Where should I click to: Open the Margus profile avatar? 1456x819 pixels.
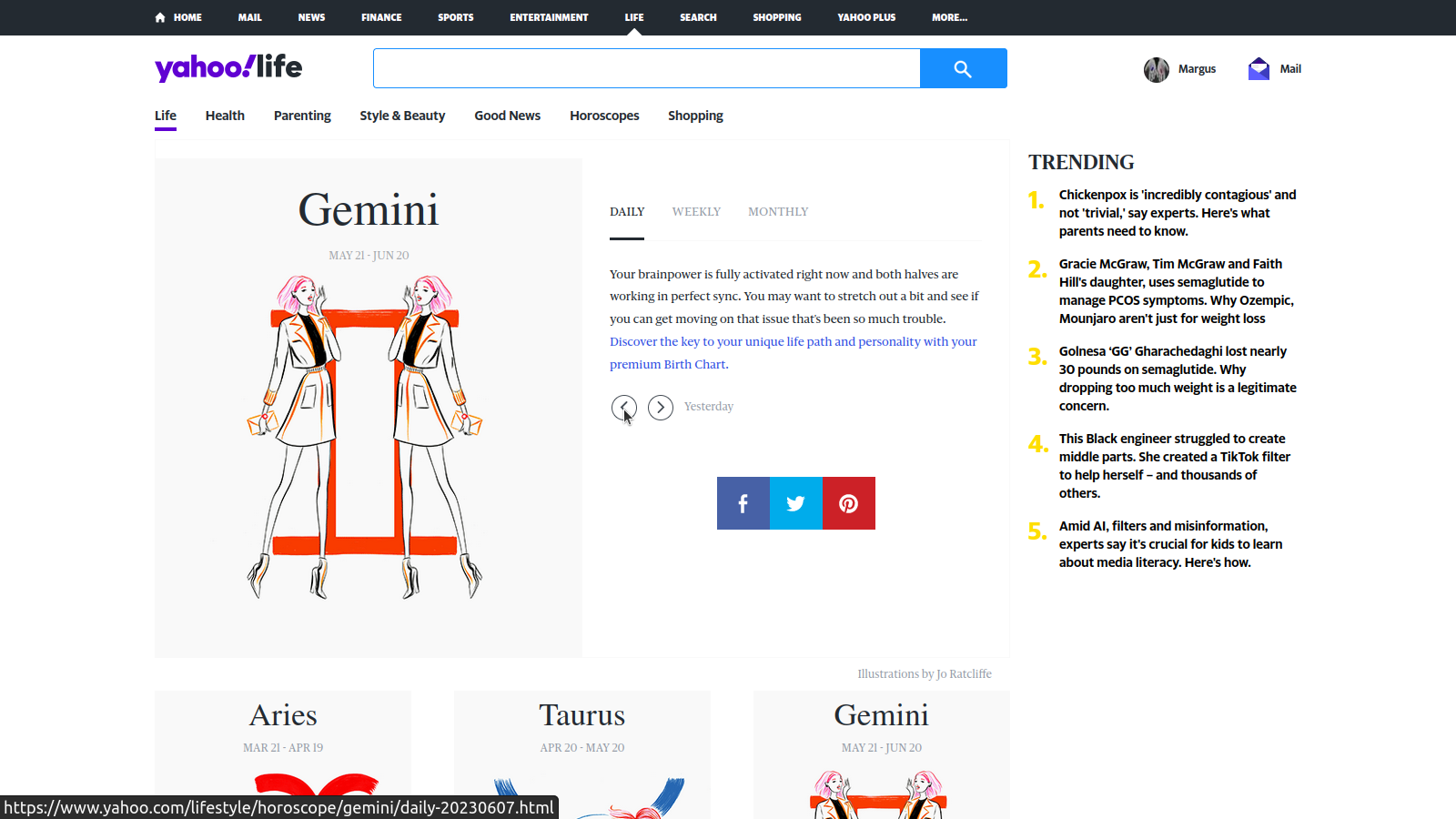pos(1157,69)
